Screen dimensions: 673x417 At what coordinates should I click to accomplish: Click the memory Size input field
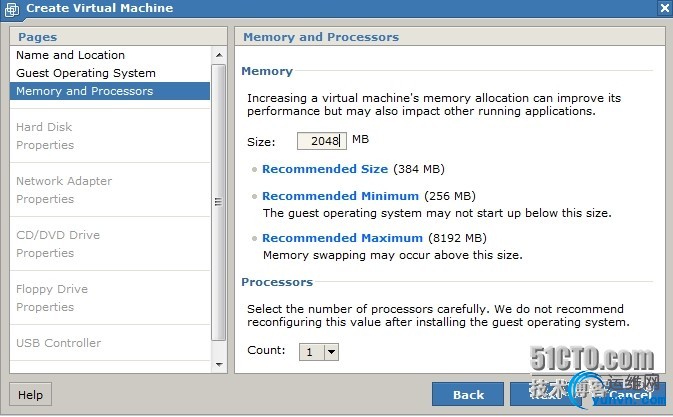(321, 141)
